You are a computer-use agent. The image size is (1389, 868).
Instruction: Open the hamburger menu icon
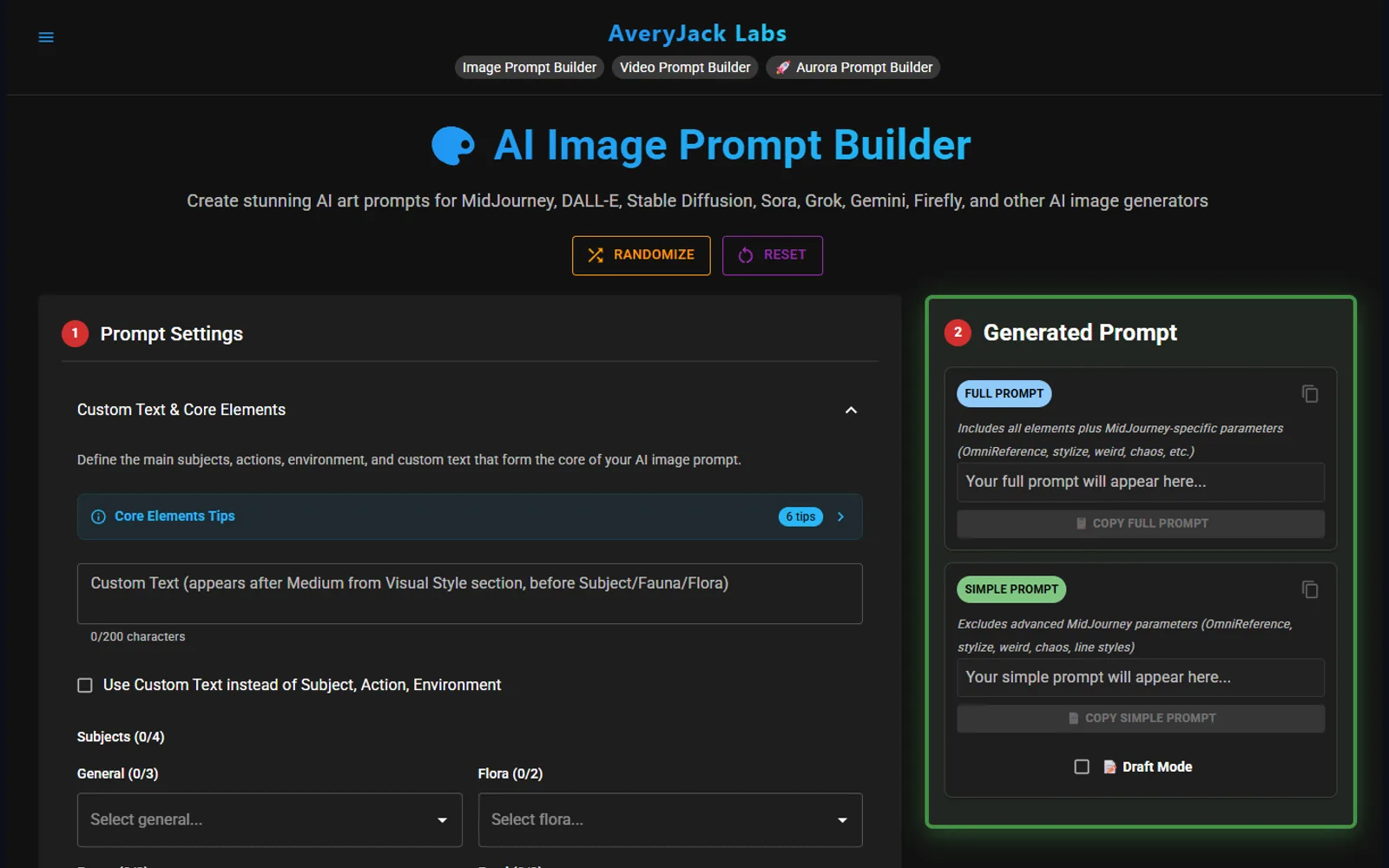point(46,37)
